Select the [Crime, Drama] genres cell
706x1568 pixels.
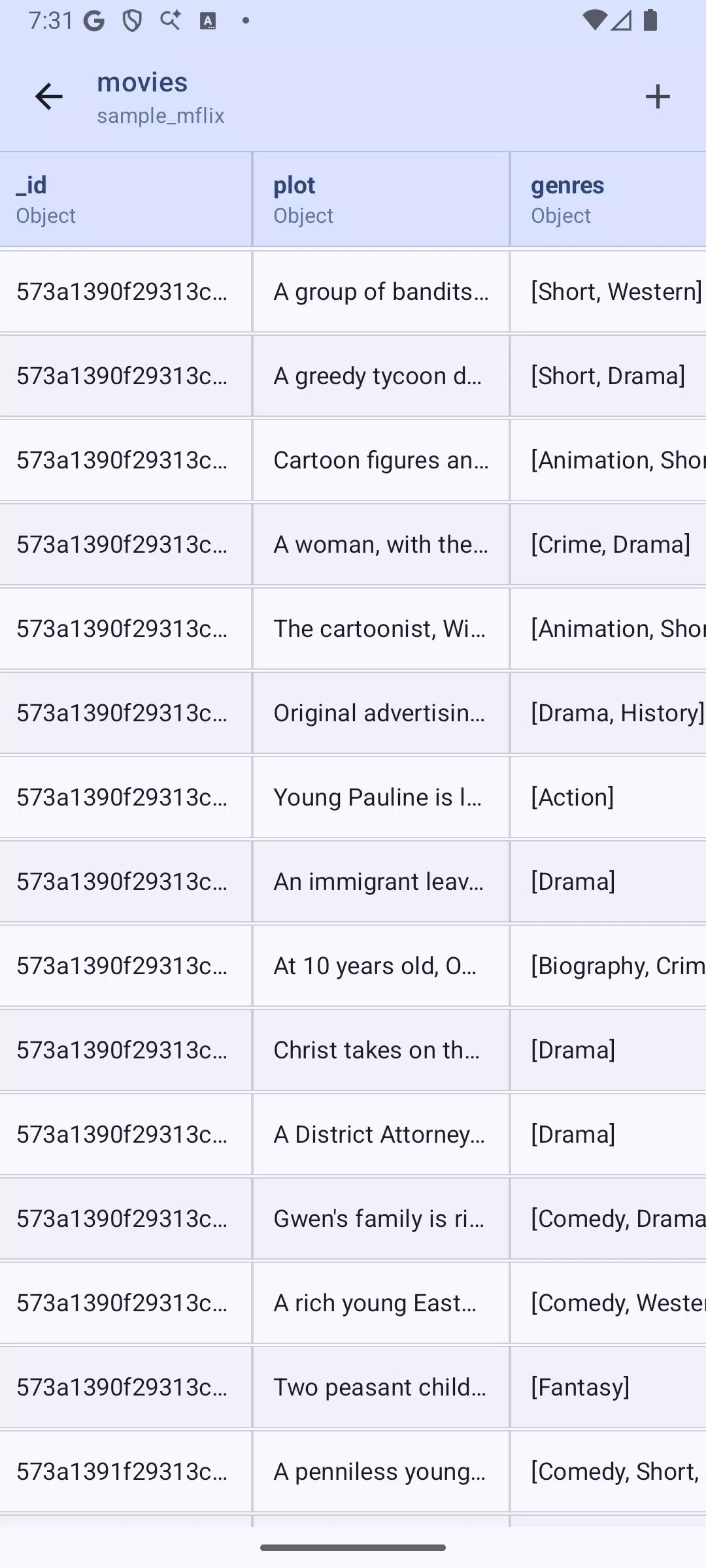[609, 544]
